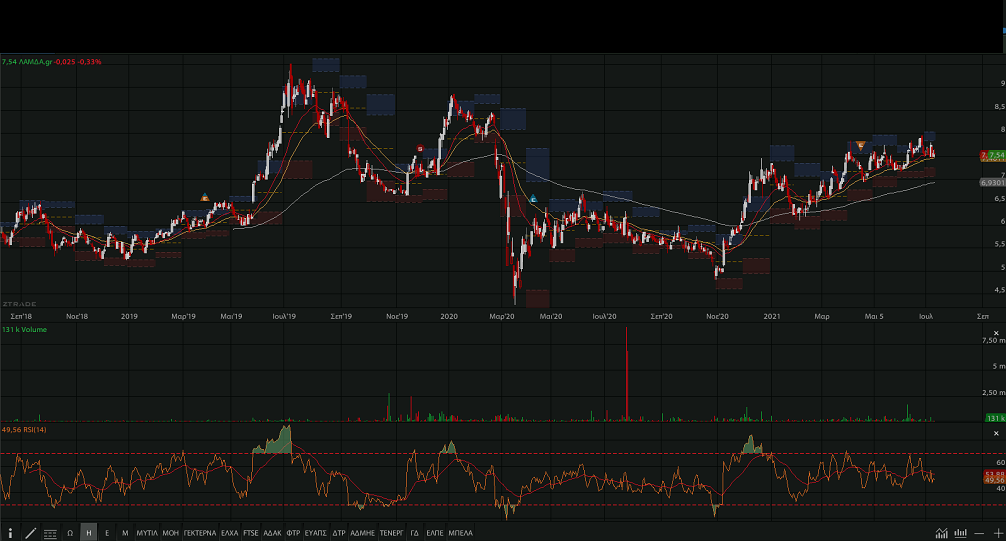This screenshot has height=541, width=1006.
Task: Close the Volume panel
Action: 996,332
